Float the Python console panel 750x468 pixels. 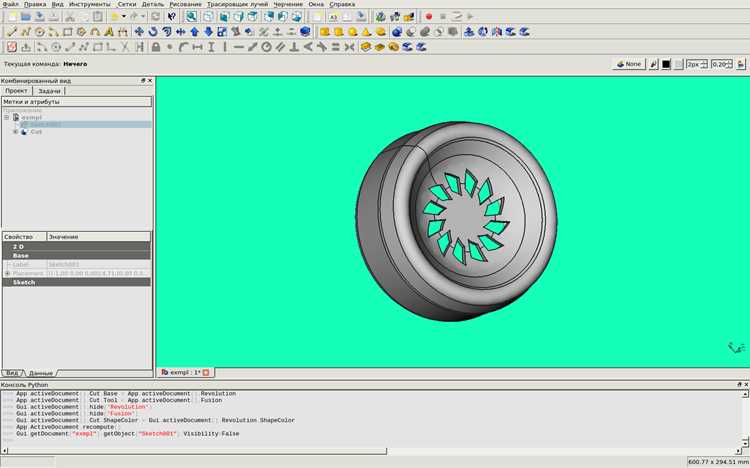(x=739, y=385)
